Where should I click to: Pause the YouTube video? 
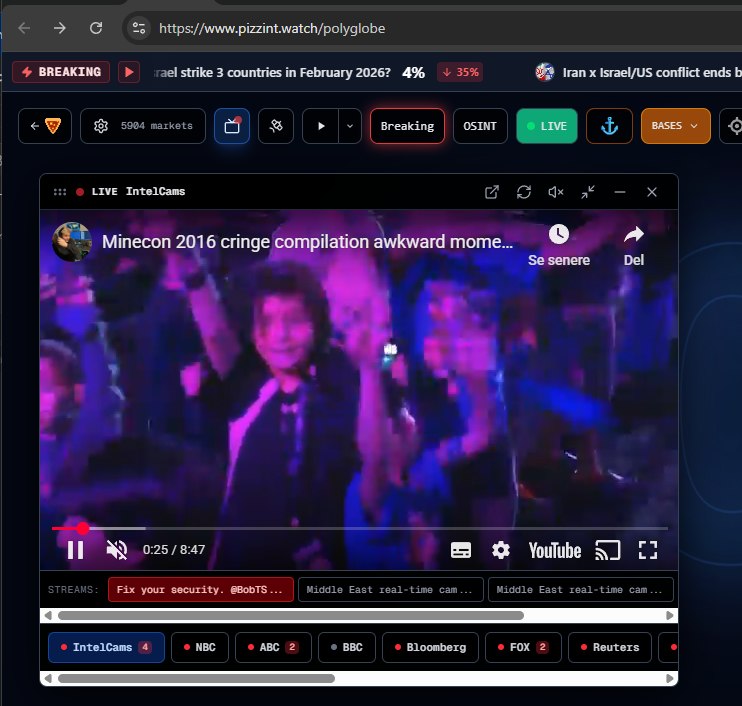coord(75,550)
